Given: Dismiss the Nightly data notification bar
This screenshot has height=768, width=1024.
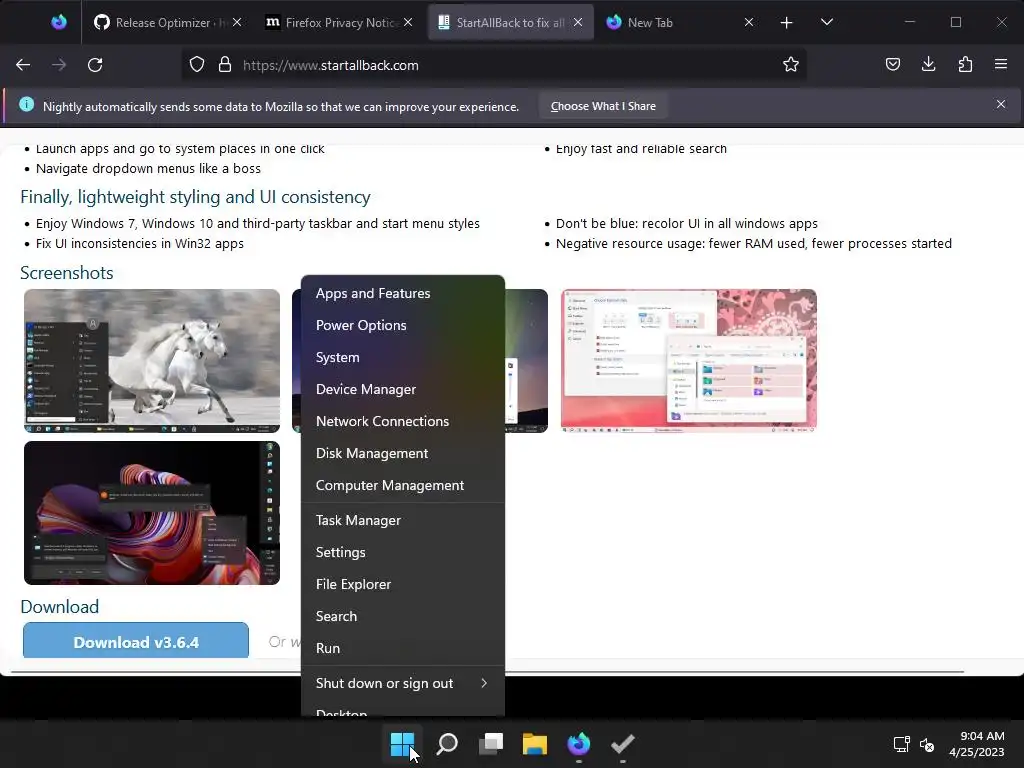Looking at the screenshot, I should point(1000,104).
